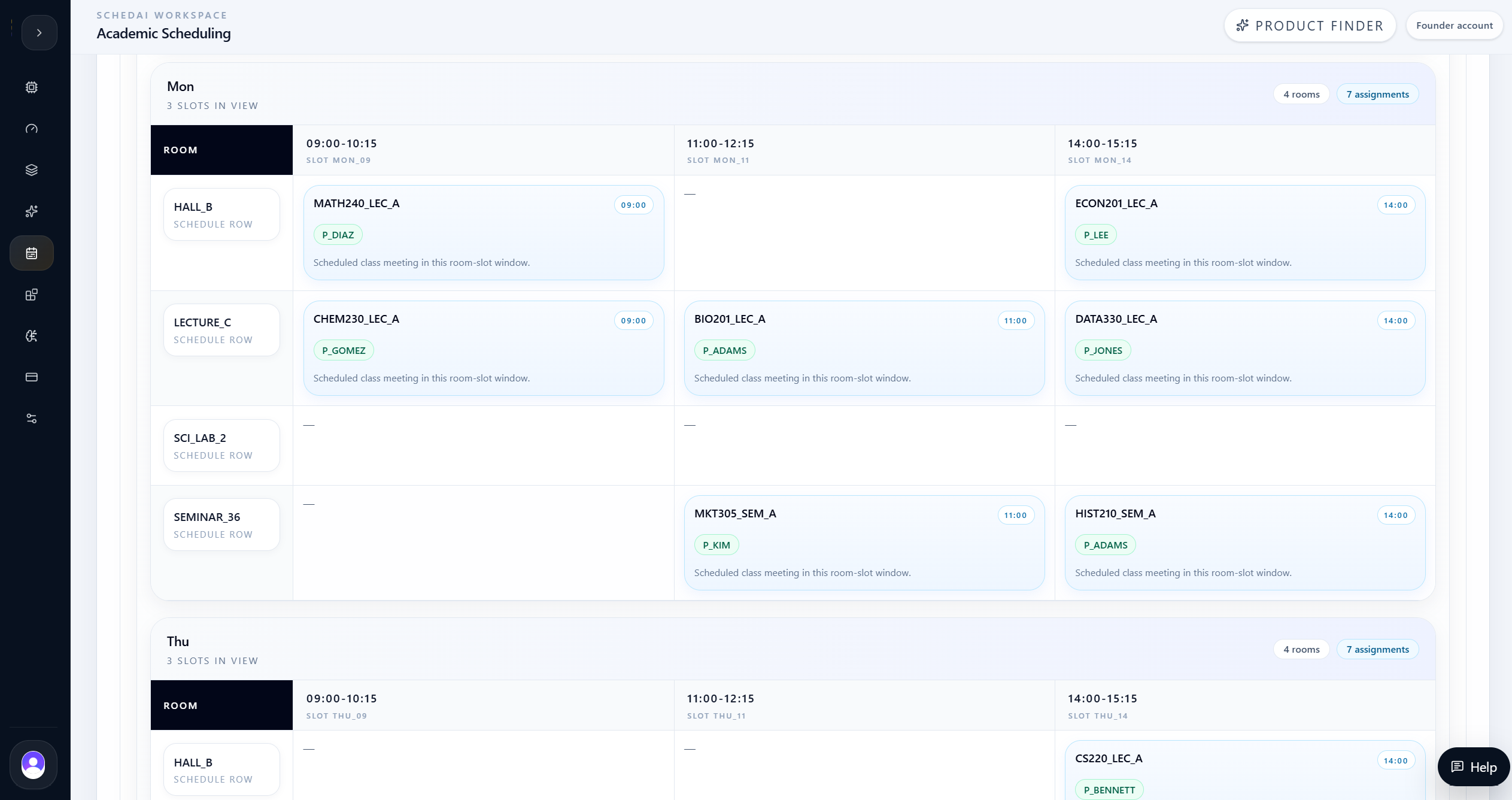Select the DATA330_LEC_A title
The image size is (1512, 800).
(x=1116, y=319)
